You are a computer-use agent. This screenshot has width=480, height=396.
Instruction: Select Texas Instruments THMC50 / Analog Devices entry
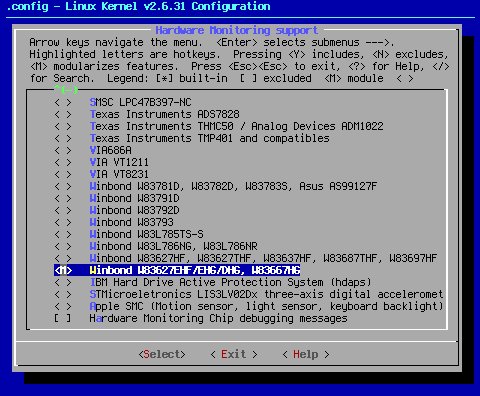pyautogui.click(x=236, y=126)
